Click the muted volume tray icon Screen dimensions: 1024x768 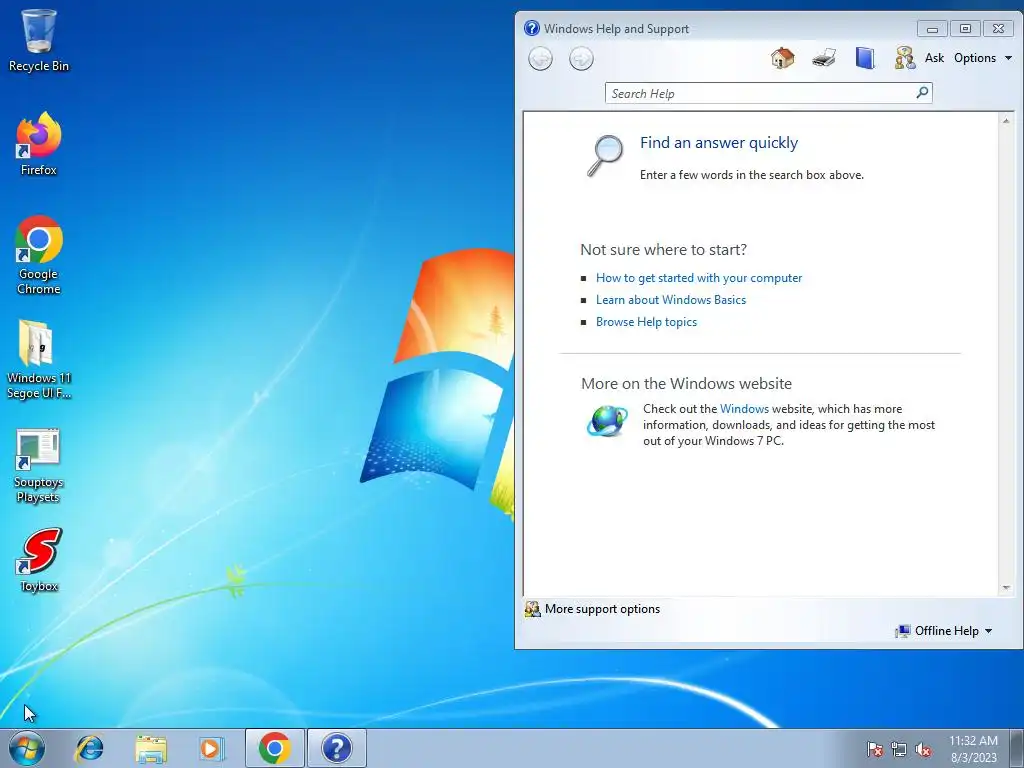pos(923,750)
